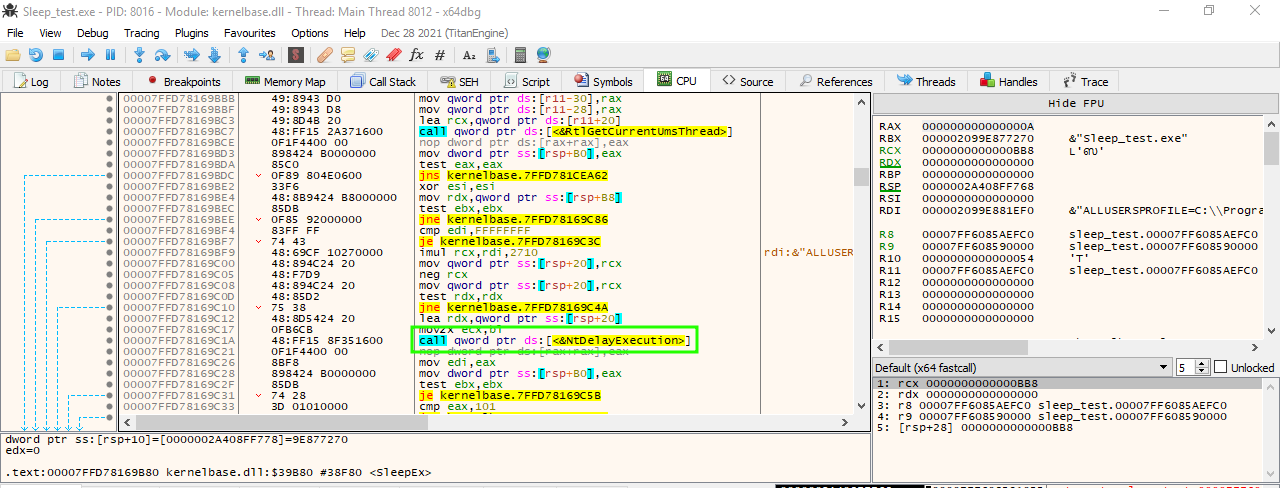Viewport: 1280px width, 488px height.
Task: Select the RDI register row
Action: (x=1068, y=210)
